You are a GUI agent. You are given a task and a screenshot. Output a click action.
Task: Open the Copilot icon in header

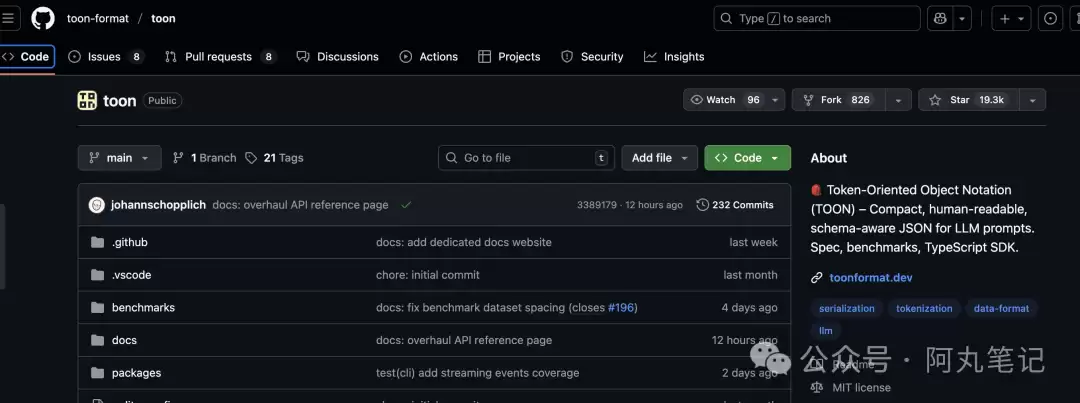pyautogui.click(x=939, y=18)
